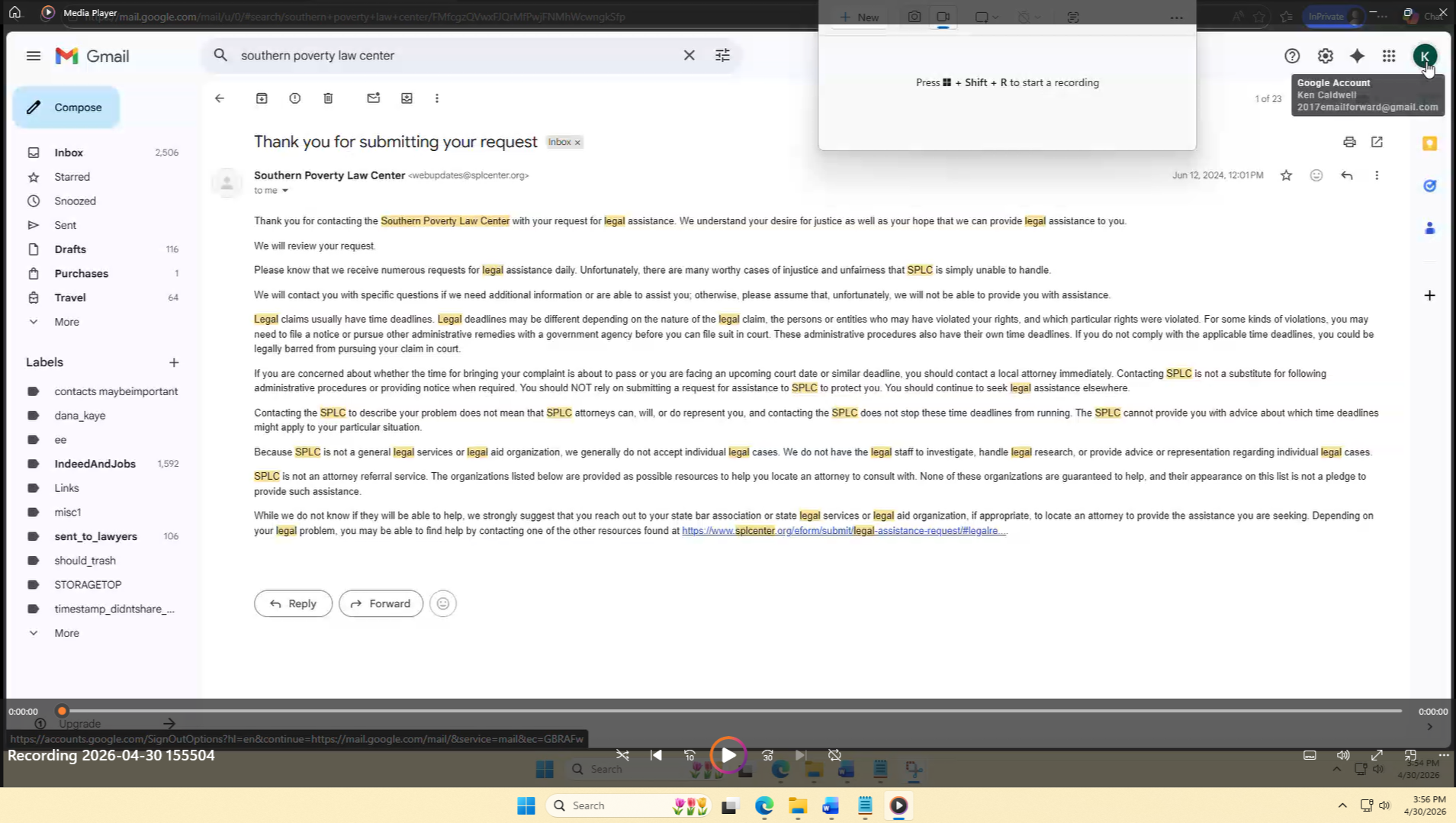
Task: Click the Gmail search field
Action: (458, 56)
